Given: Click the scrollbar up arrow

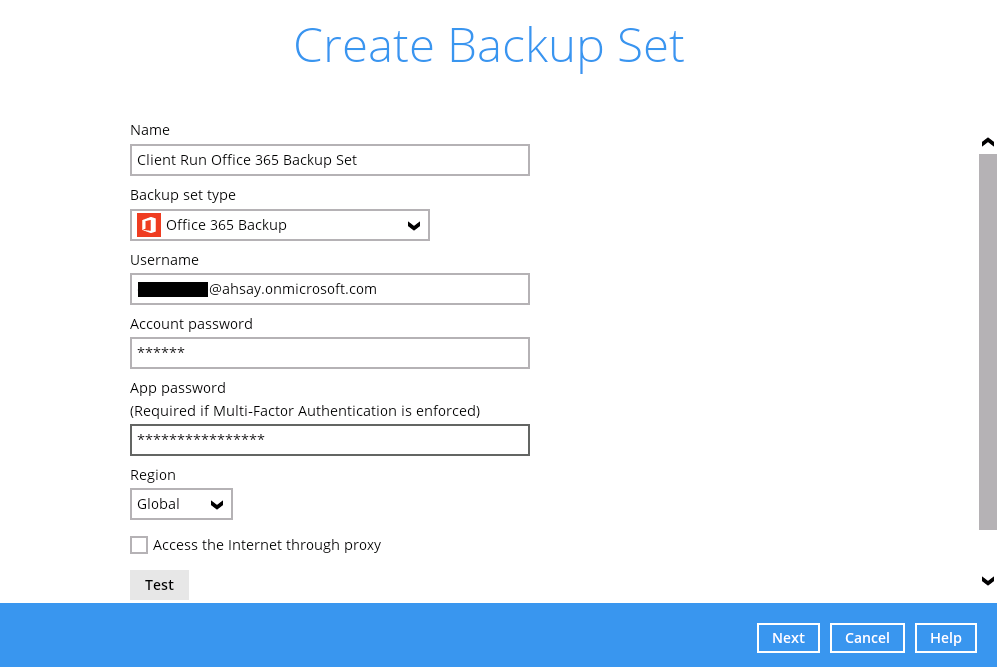Looking at the screenshot, I should click(x=988, y=143).
